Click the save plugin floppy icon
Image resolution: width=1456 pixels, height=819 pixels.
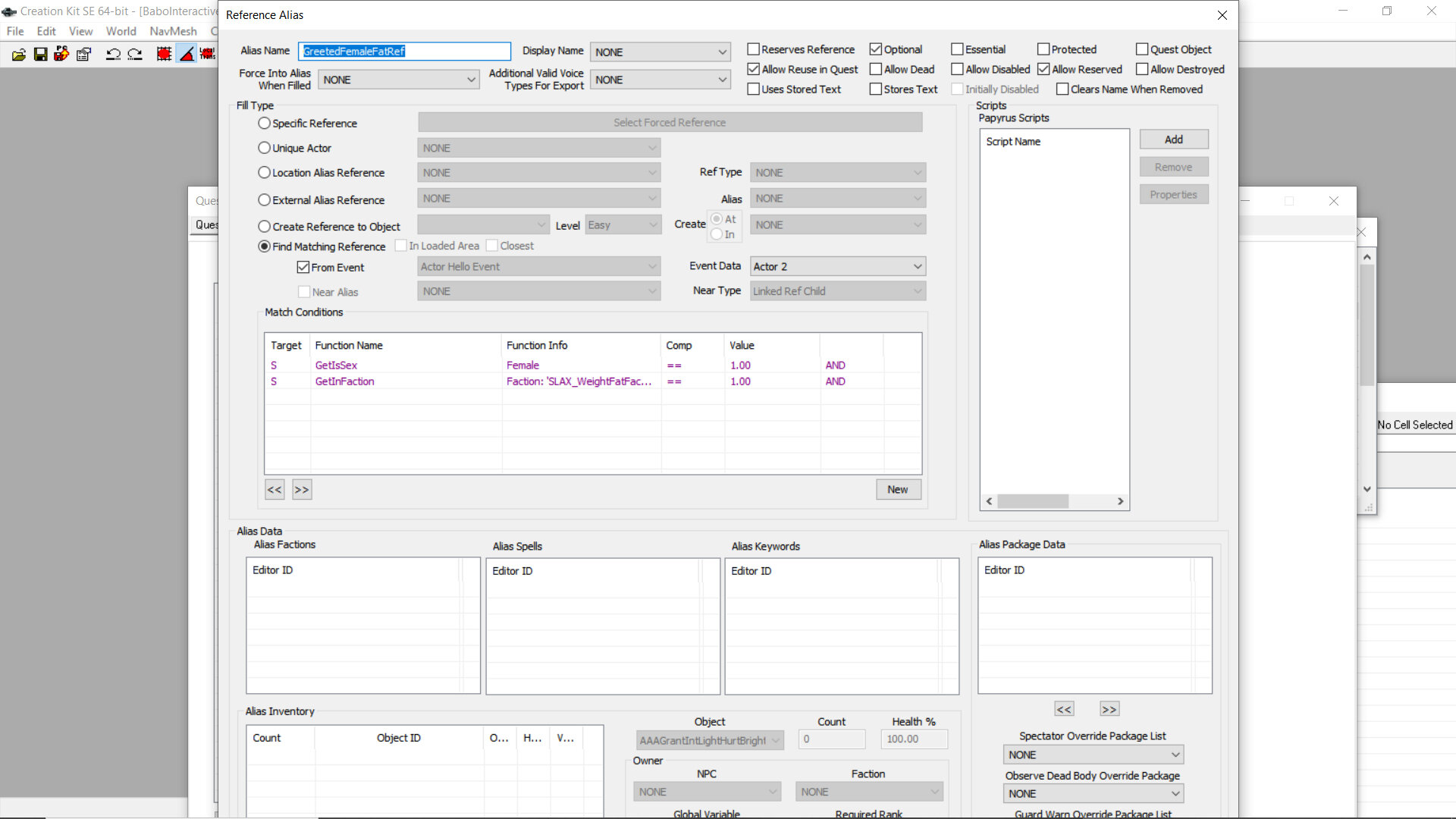coord(40,54)
